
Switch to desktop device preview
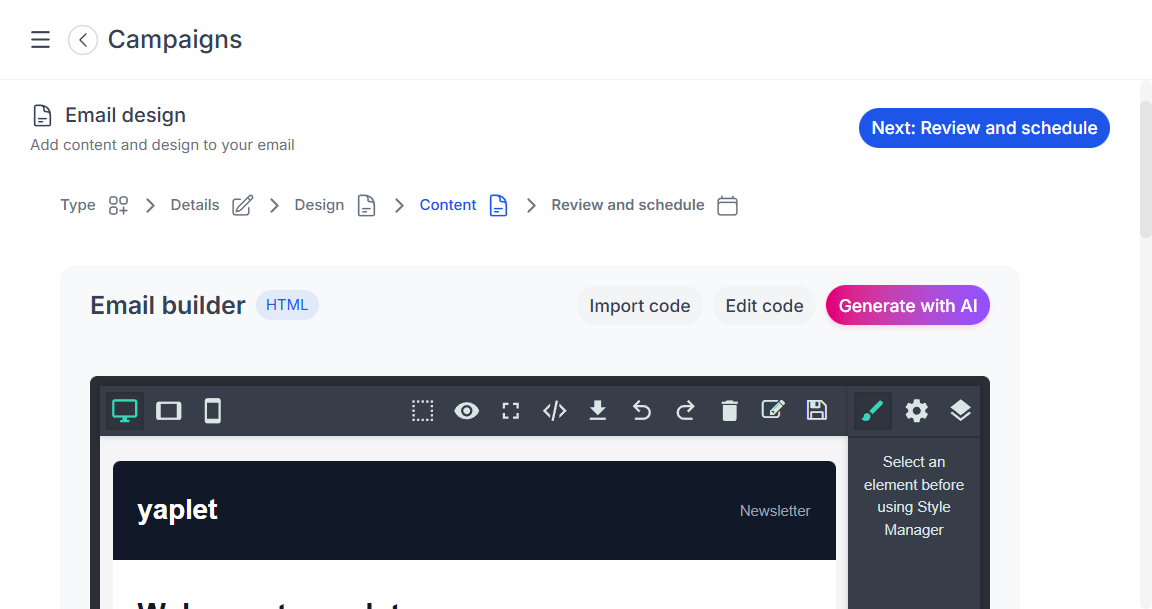tap(125, 411)
